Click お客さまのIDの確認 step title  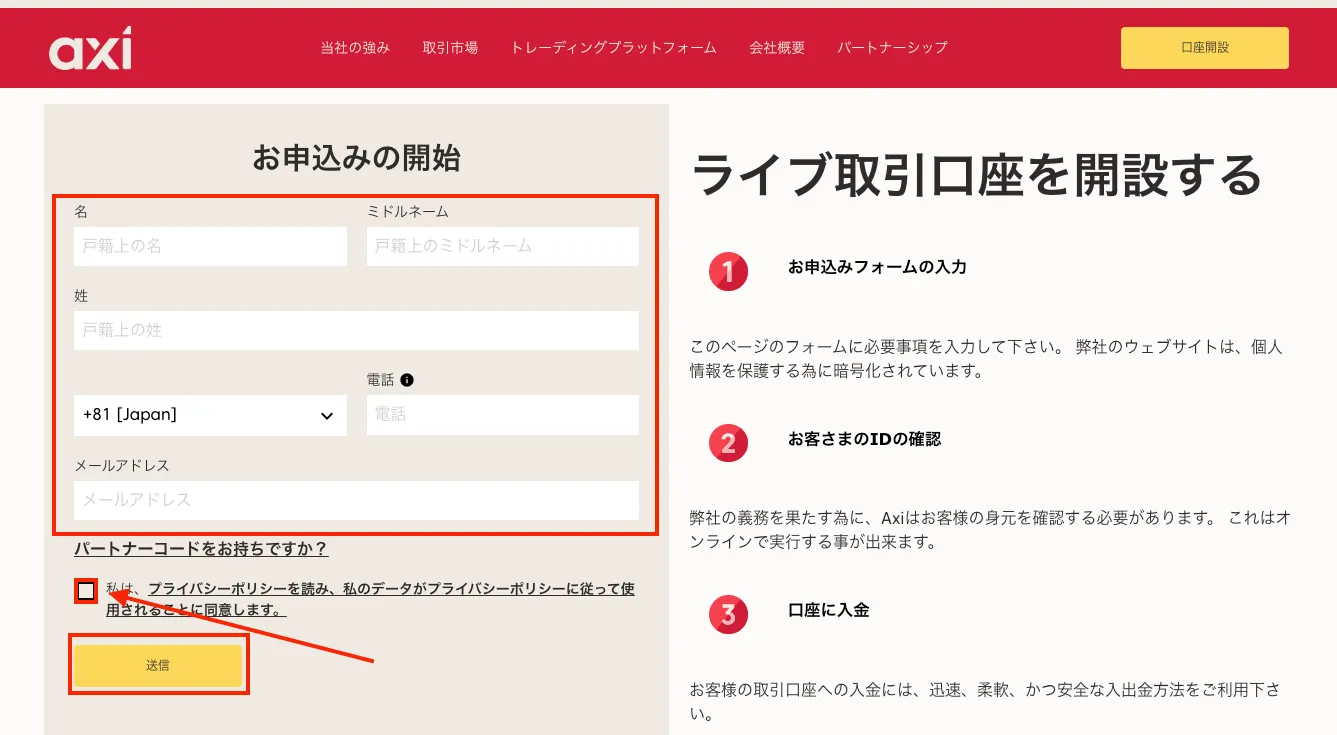(864, 439)
